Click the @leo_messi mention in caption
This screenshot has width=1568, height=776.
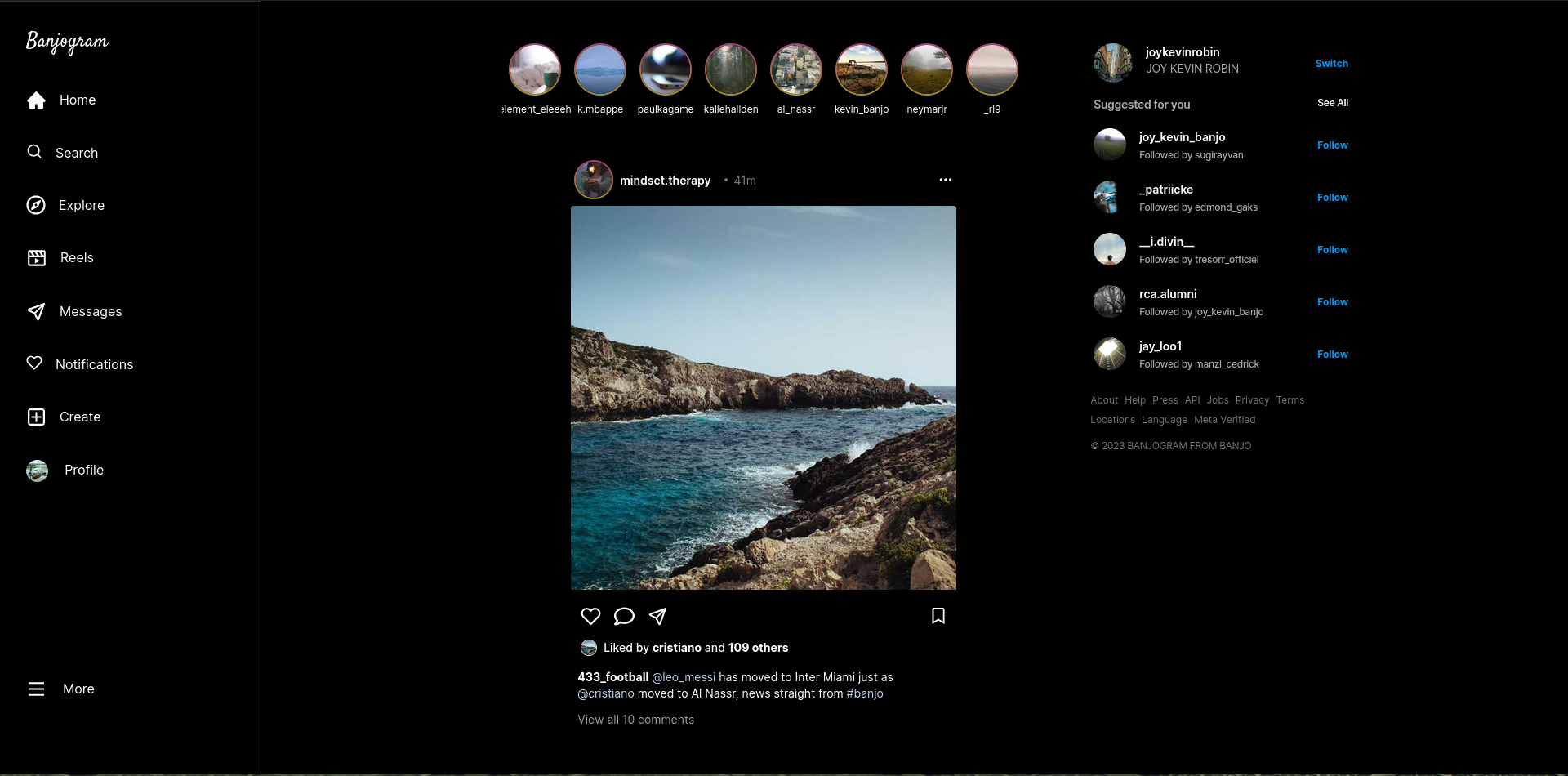[684, 677]
